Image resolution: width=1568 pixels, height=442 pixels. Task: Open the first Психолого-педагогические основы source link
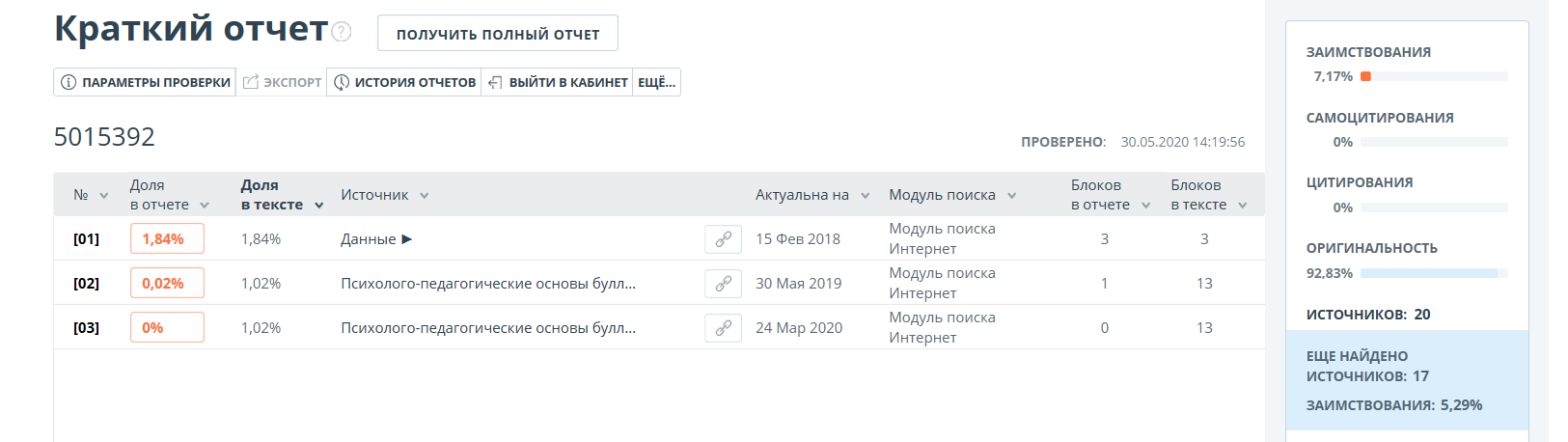487,284
